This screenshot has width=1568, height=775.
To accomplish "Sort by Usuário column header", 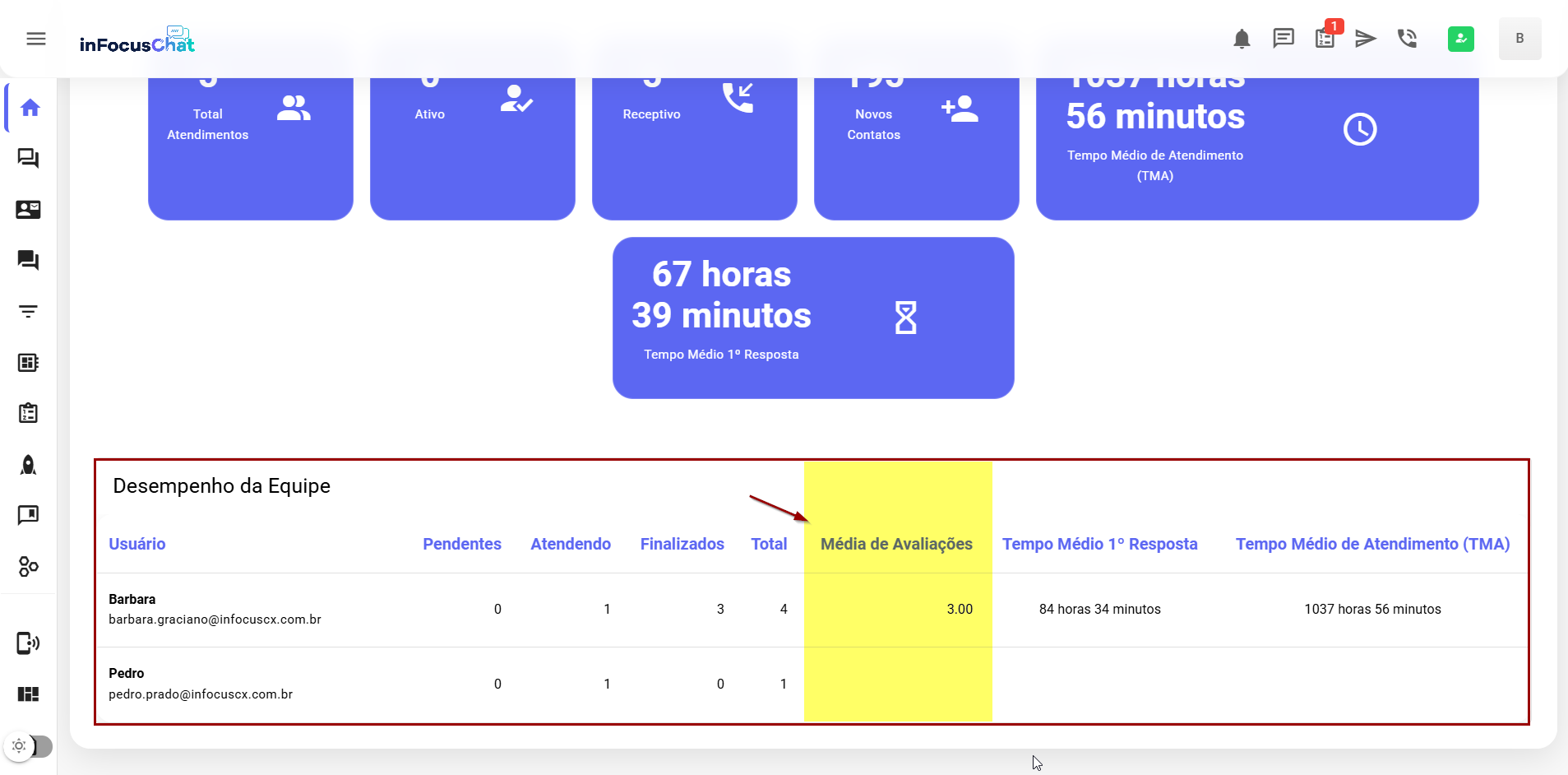I will click(x=137, y=544).
